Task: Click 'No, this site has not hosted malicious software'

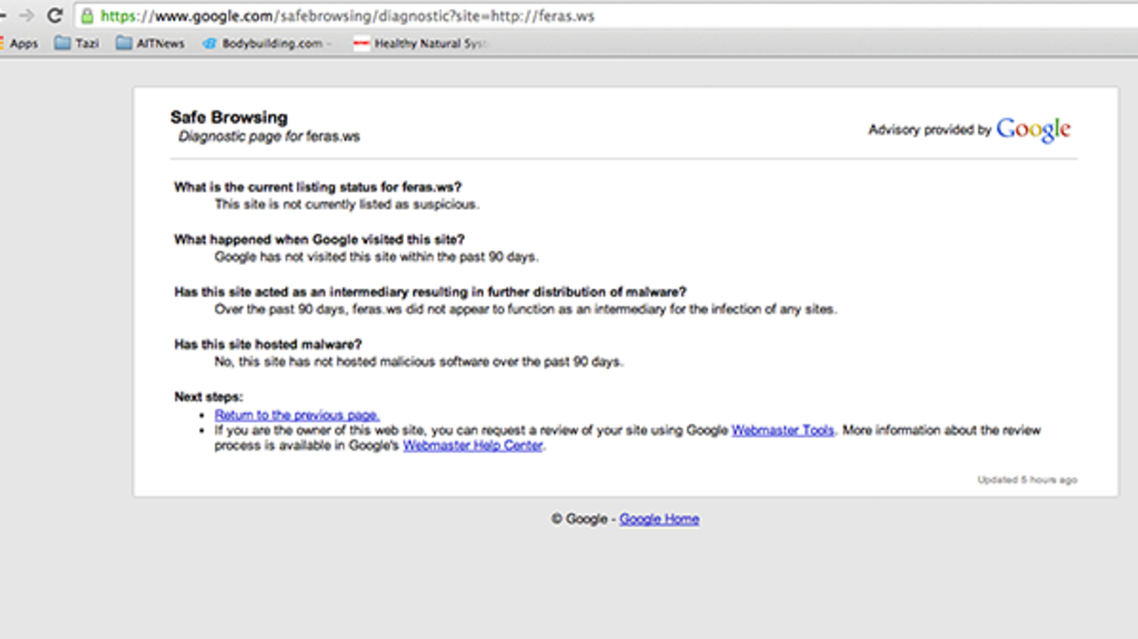Action: [x=419, y=361]
